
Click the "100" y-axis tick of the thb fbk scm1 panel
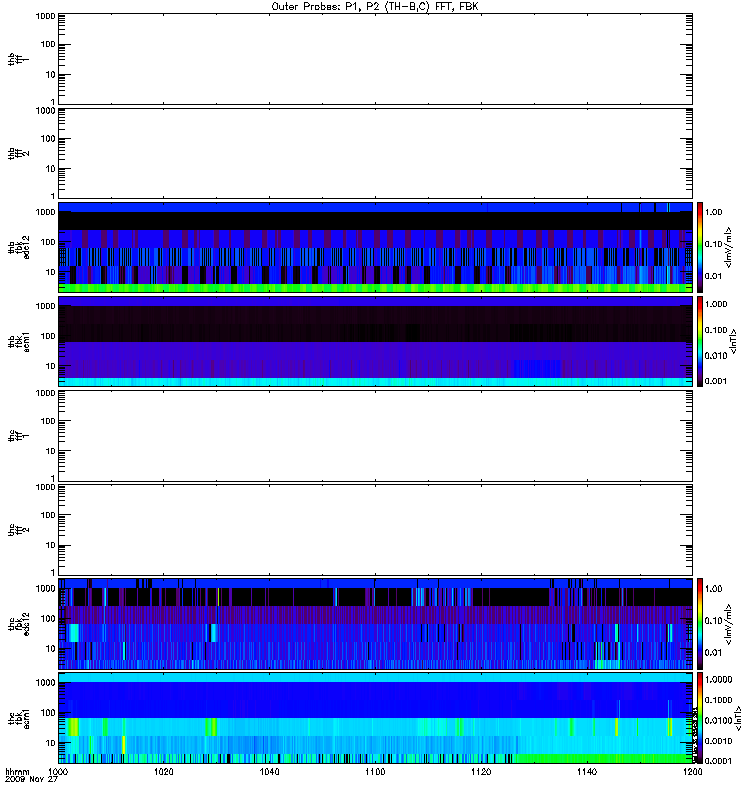tap(48, 336)
